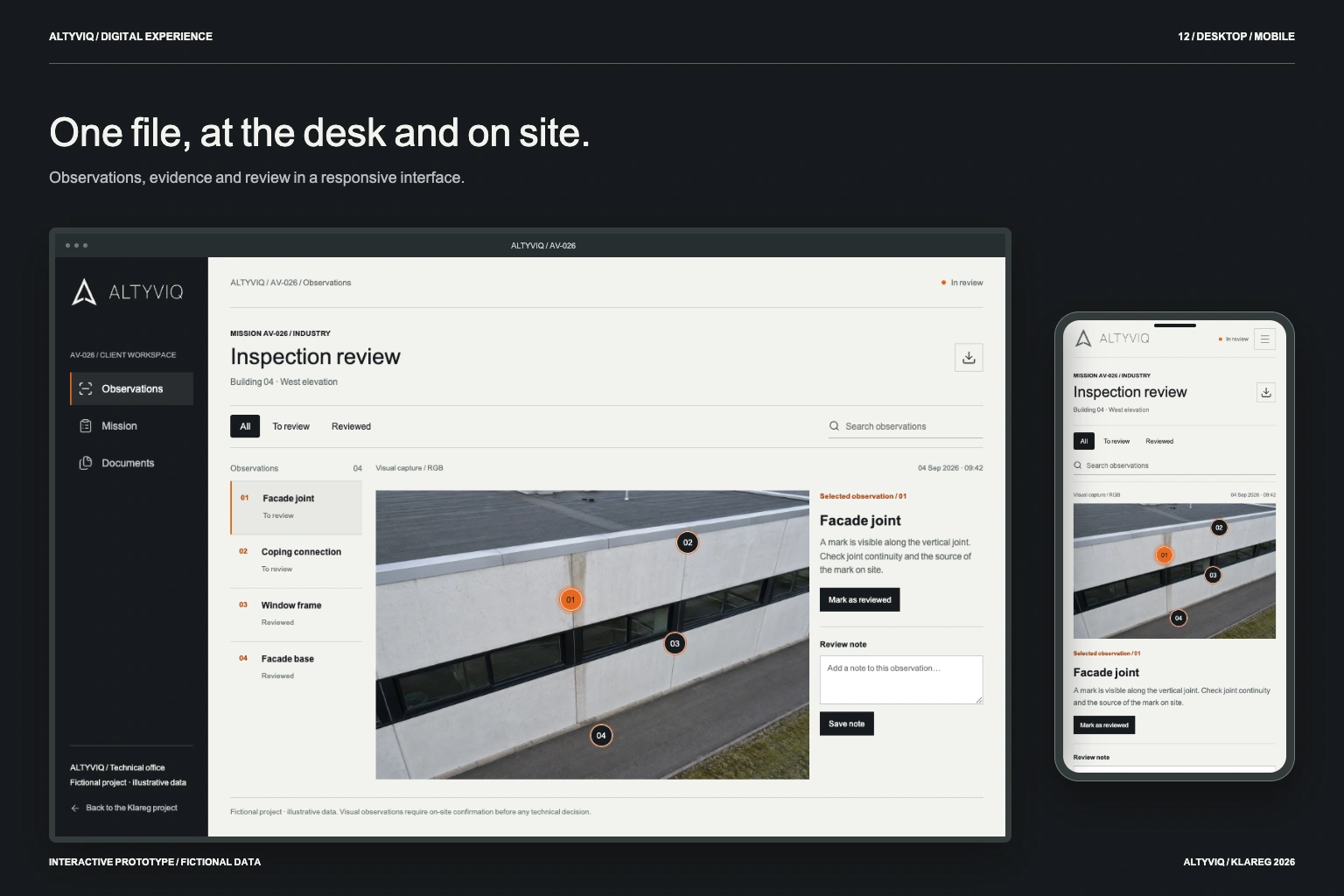The height and width of the screenshot is (896, 1344).
Task: Select the mobile Reviewed tab
Action: [x=1159, y=441]
